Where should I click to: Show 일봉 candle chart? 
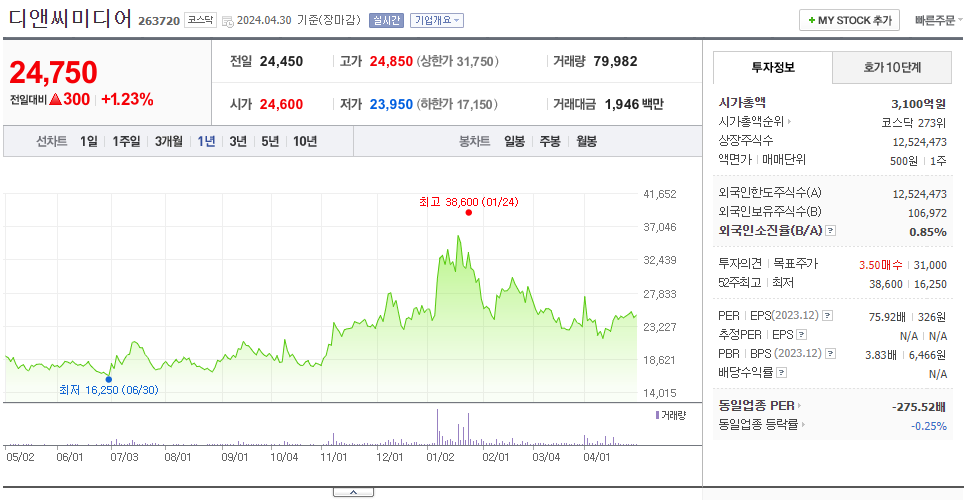point(514,141)
